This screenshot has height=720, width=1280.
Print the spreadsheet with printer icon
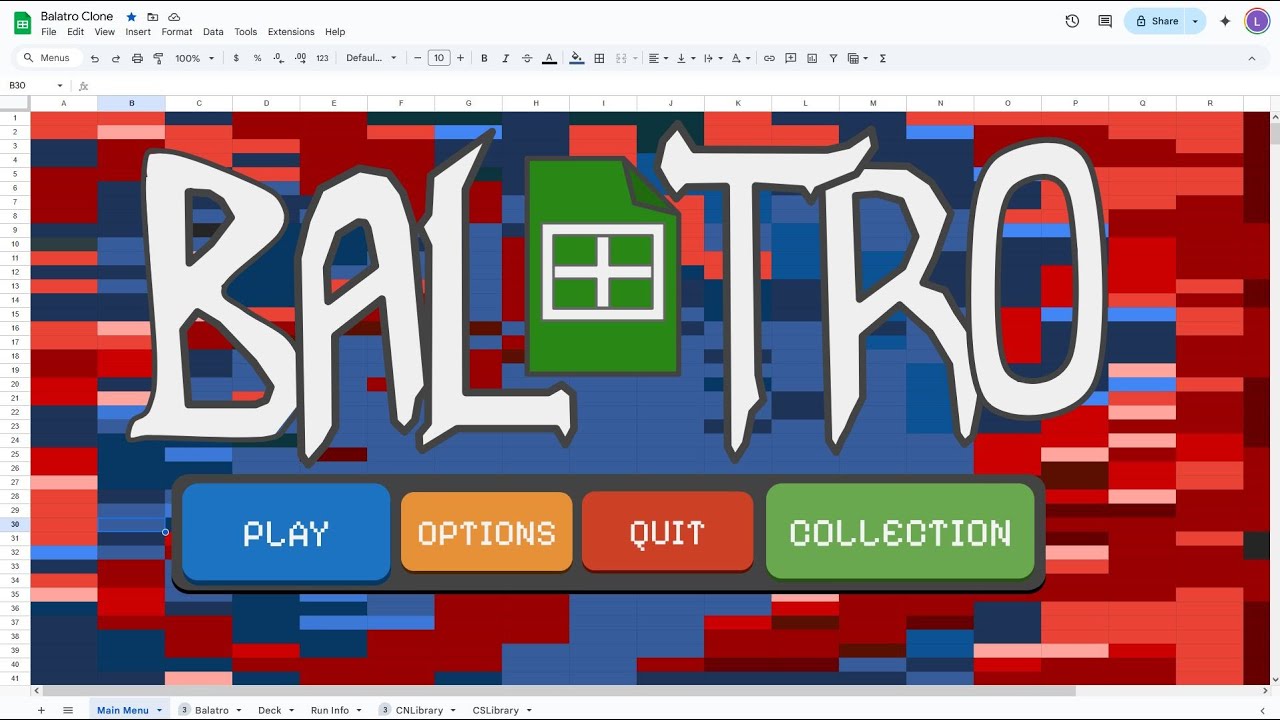pyautogui.click(x=137, y=58)
